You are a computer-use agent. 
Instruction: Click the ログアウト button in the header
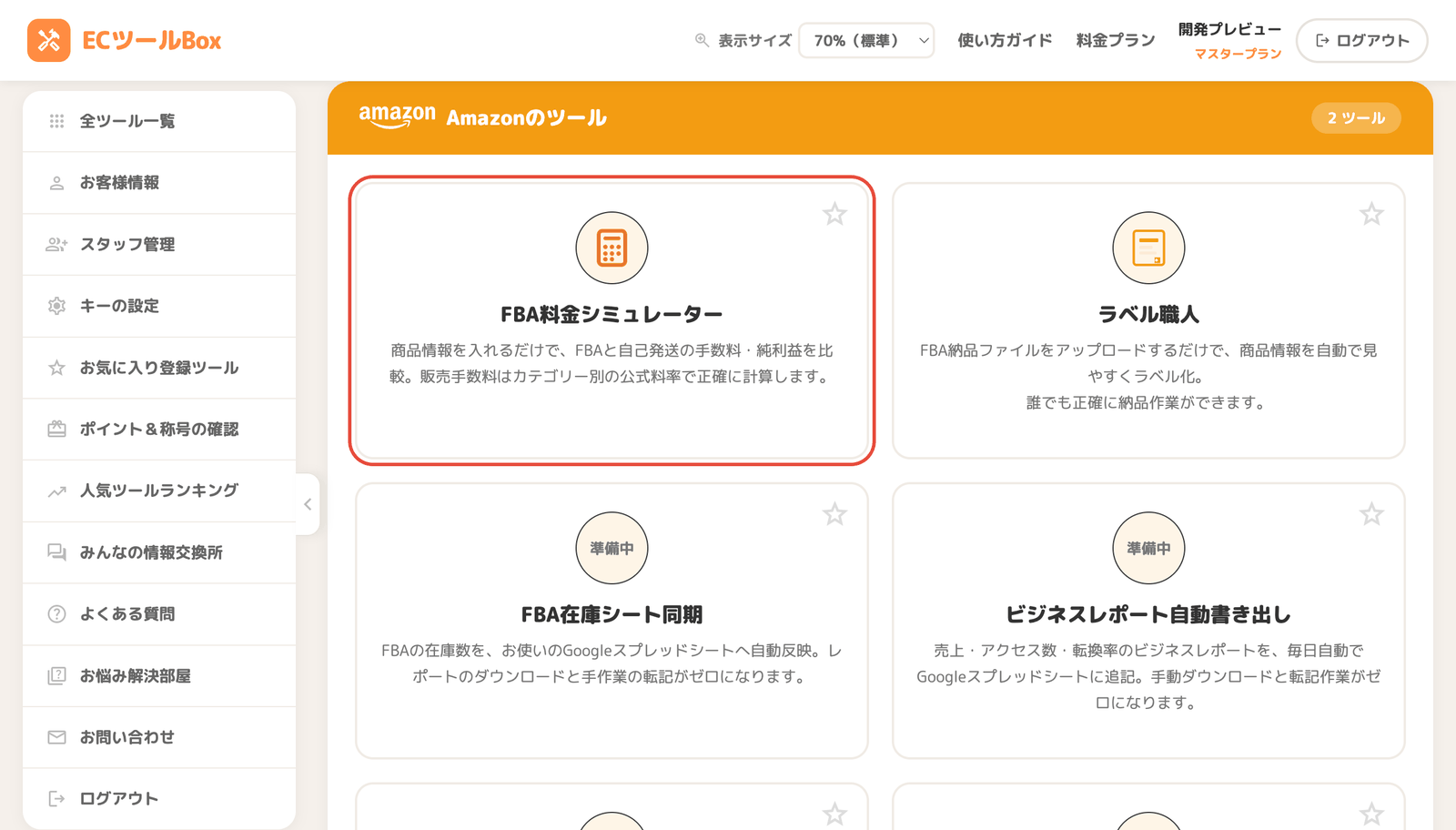[1361, 40]
